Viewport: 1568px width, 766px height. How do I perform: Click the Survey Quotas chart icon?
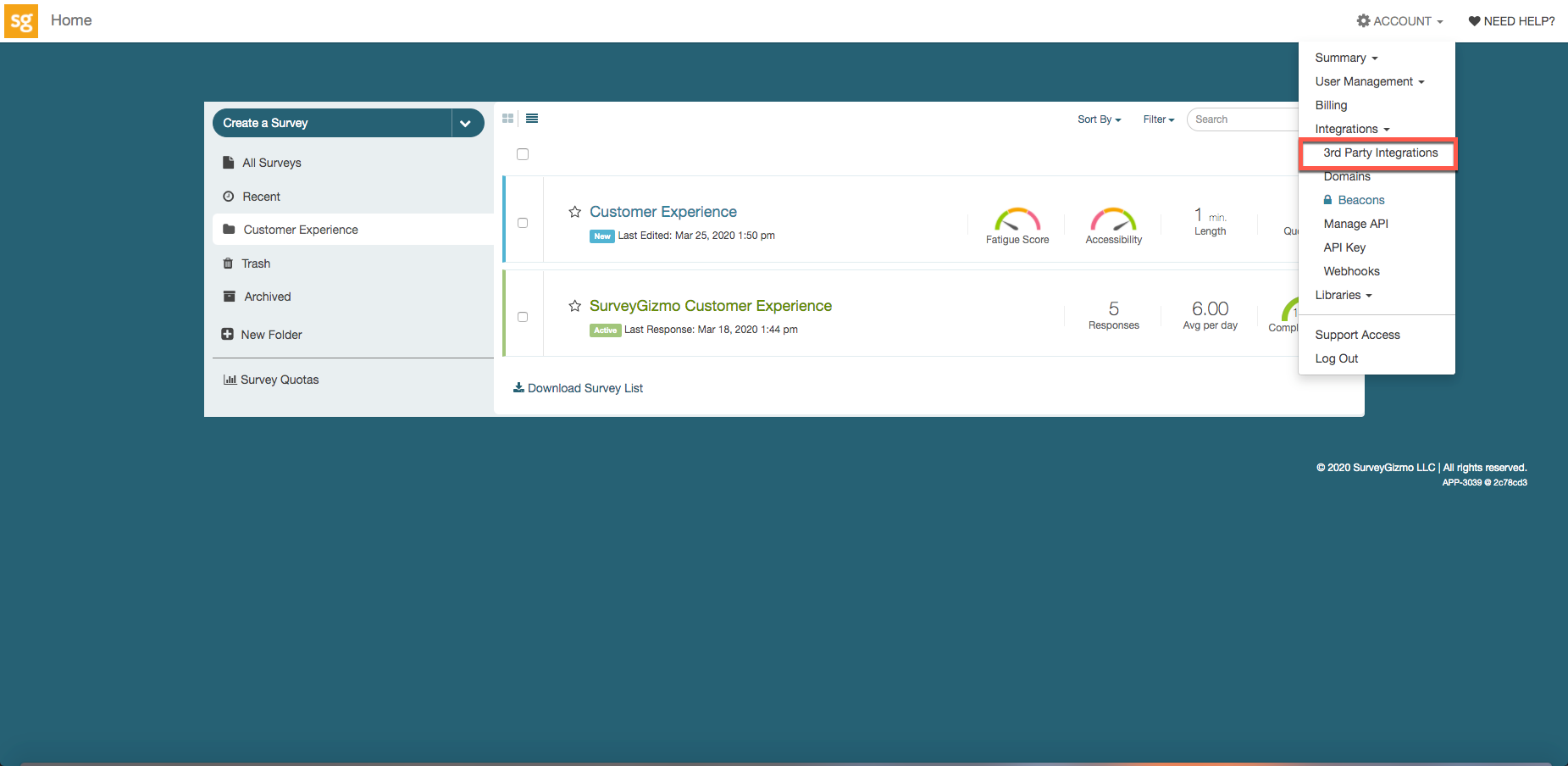click(230, 380)
